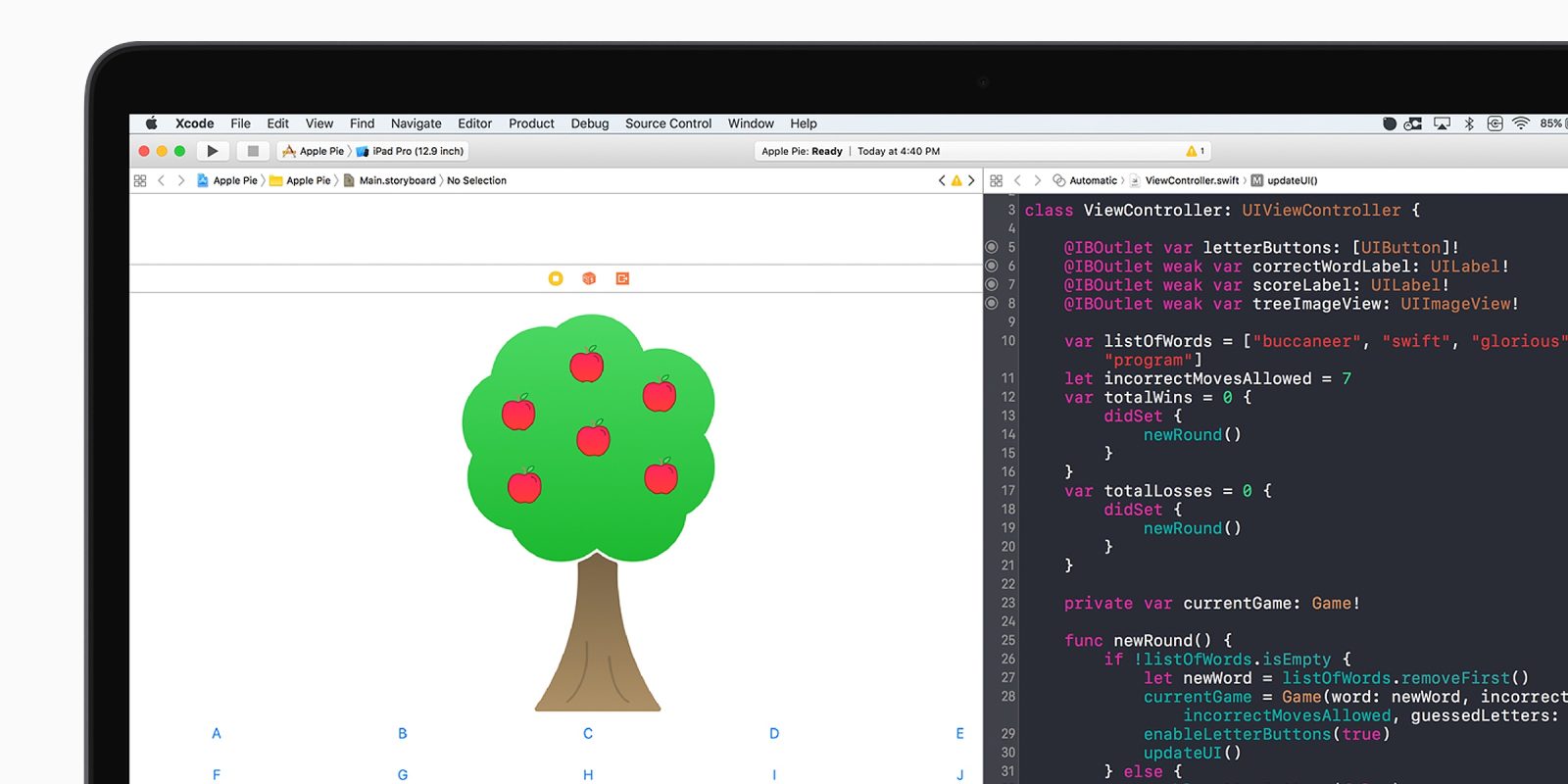1568x784 pixels.
Task: Click the letter A button in storyboard
Action: click(x=217, y=733)
